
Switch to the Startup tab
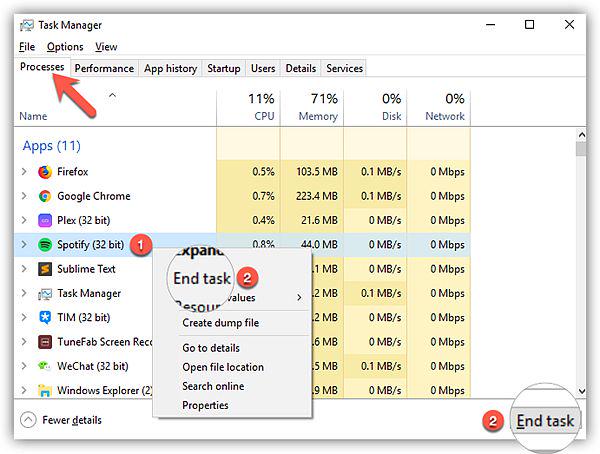tap(224, 69)
